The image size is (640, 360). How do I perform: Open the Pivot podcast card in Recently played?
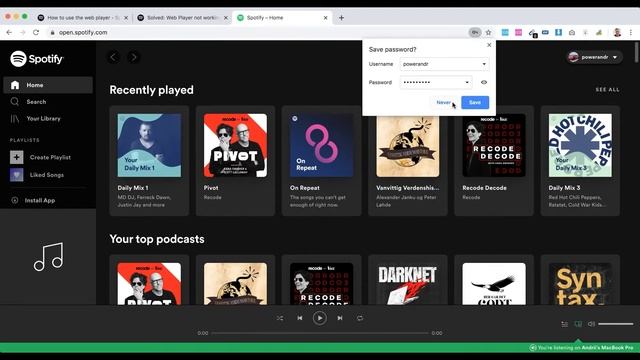[236, 160]
